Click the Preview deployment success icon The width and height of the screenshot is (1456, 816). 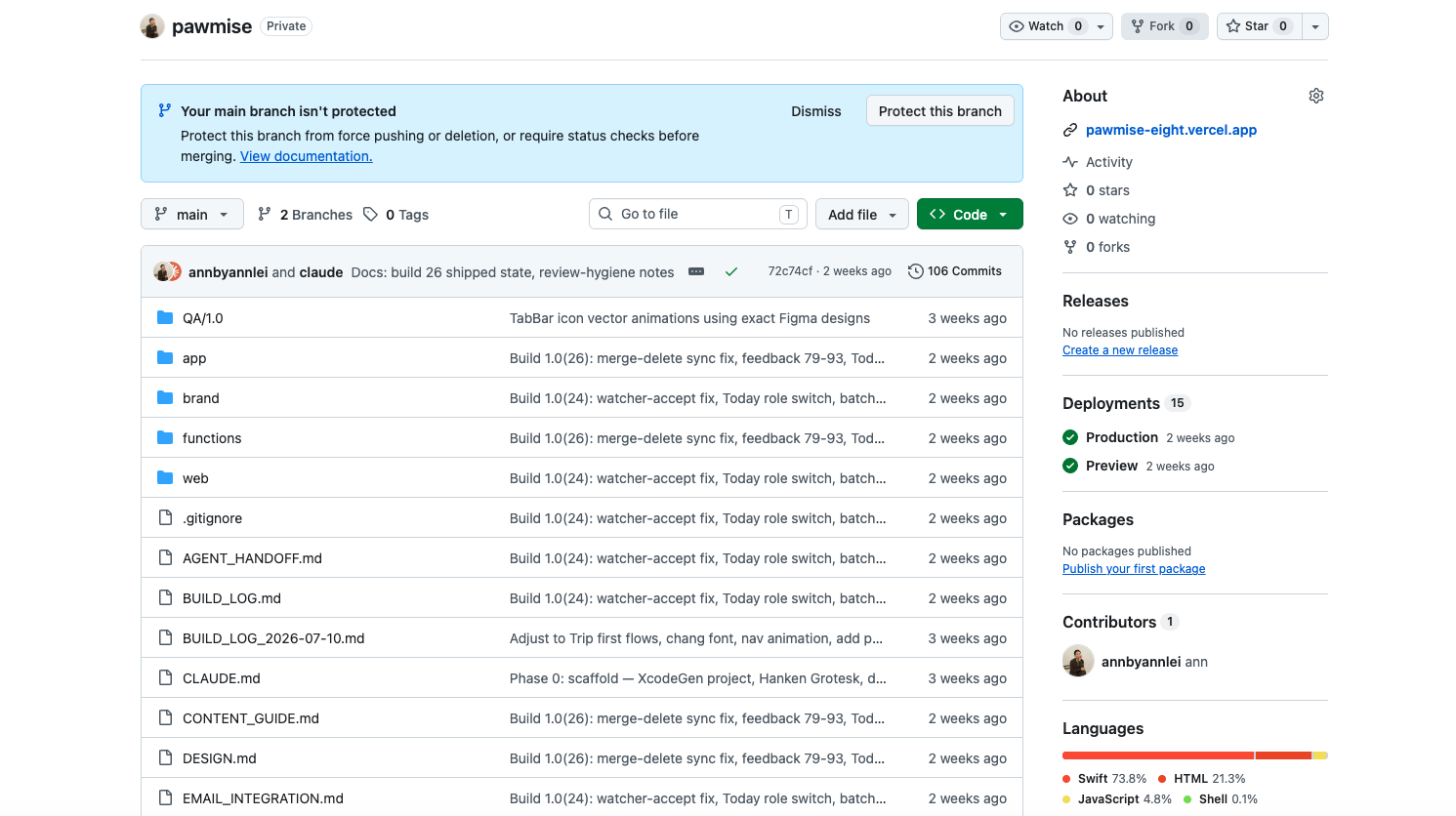tap(1070, 466)
